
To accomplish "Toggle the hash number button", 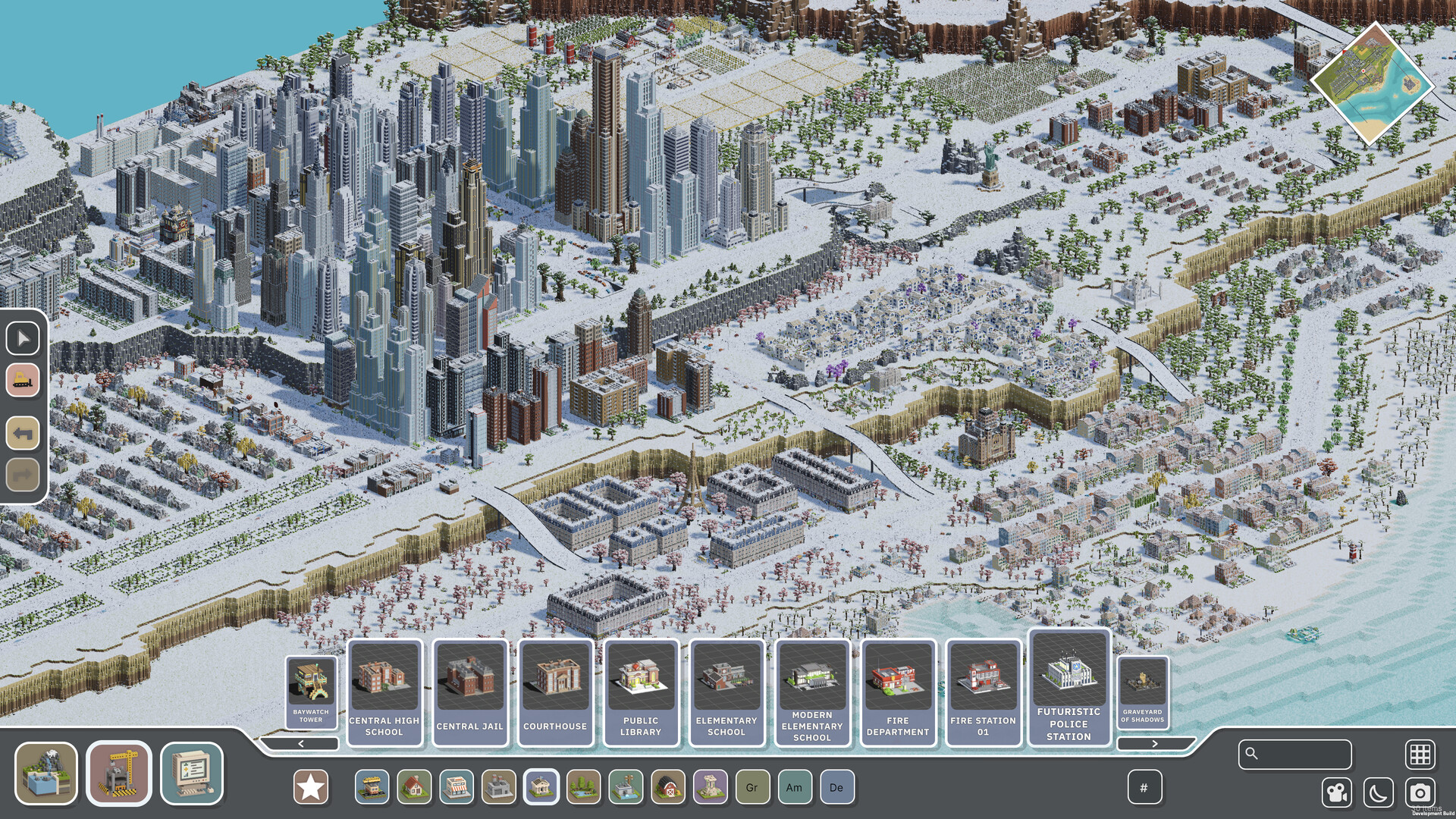I will click(1144, 787).
